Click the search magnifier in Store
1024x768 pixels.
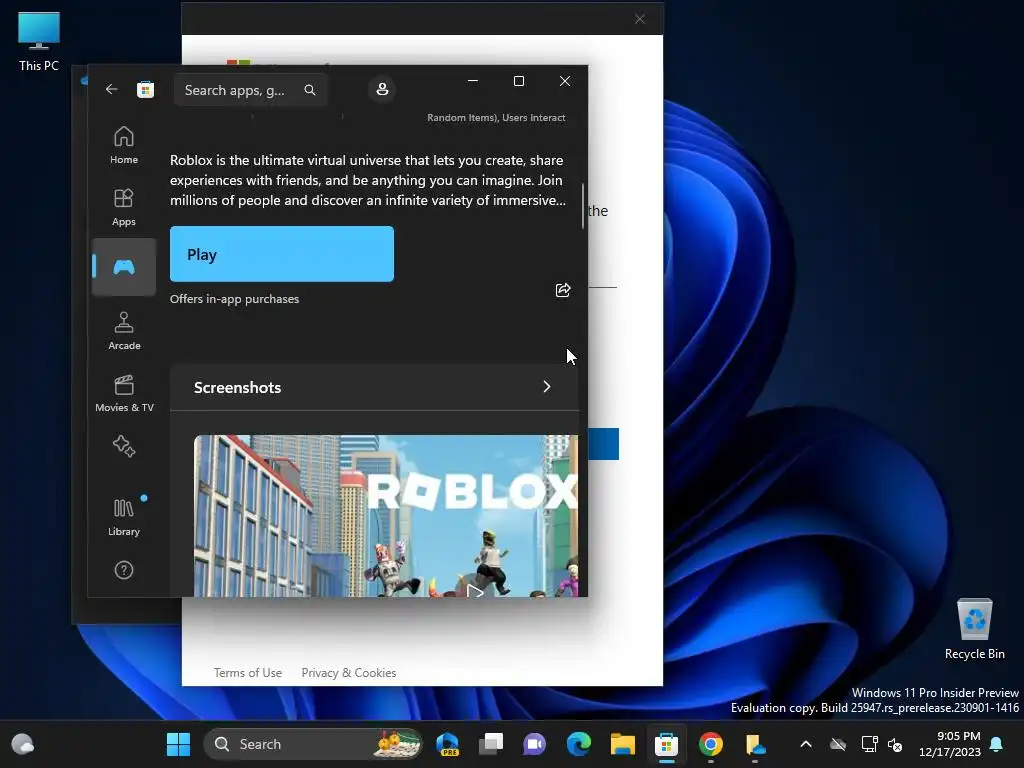[310, 90]
